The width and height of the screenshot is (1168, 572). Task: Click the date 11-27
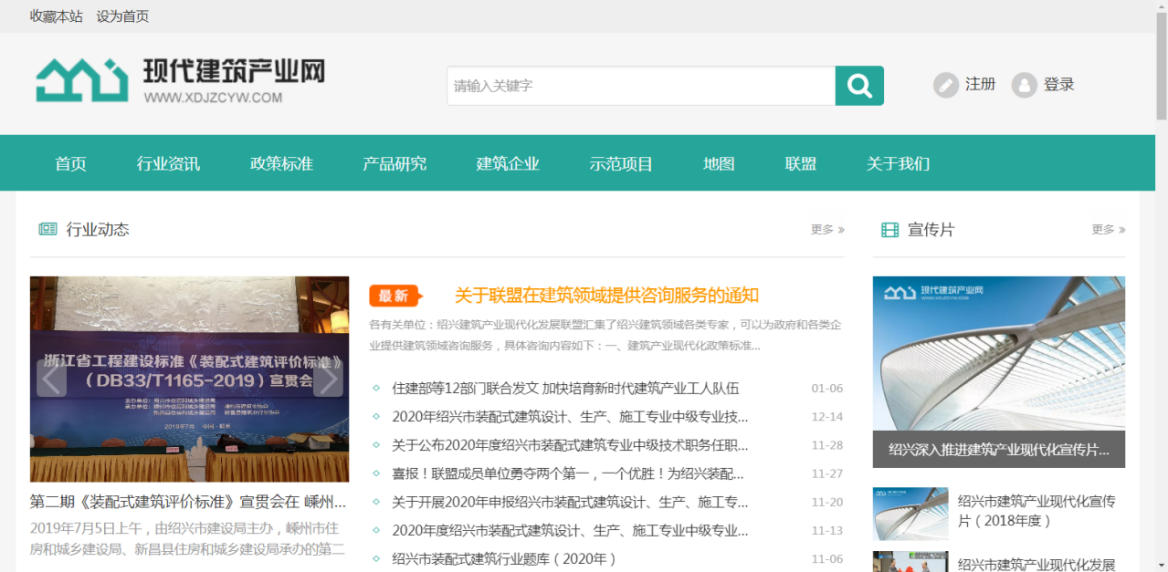827,474
